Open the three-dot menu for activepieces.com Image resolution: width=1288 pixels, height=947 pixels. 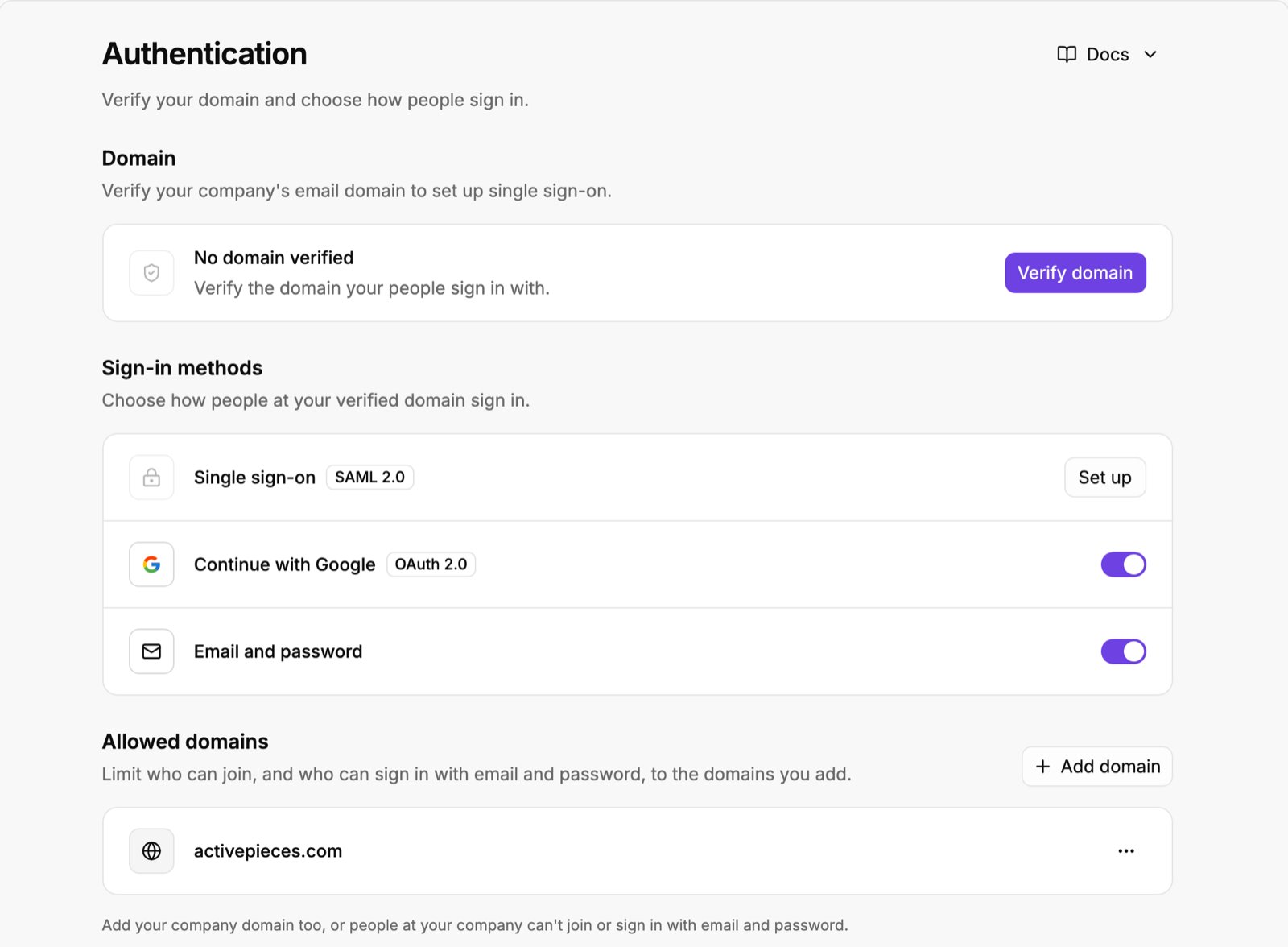(x=1126, y=851)
